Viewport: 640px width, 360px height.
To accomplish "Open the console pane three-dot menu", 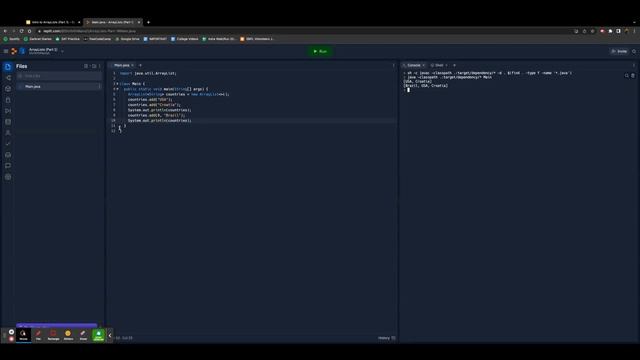I will pyautogui.click(x=633, y=65).
